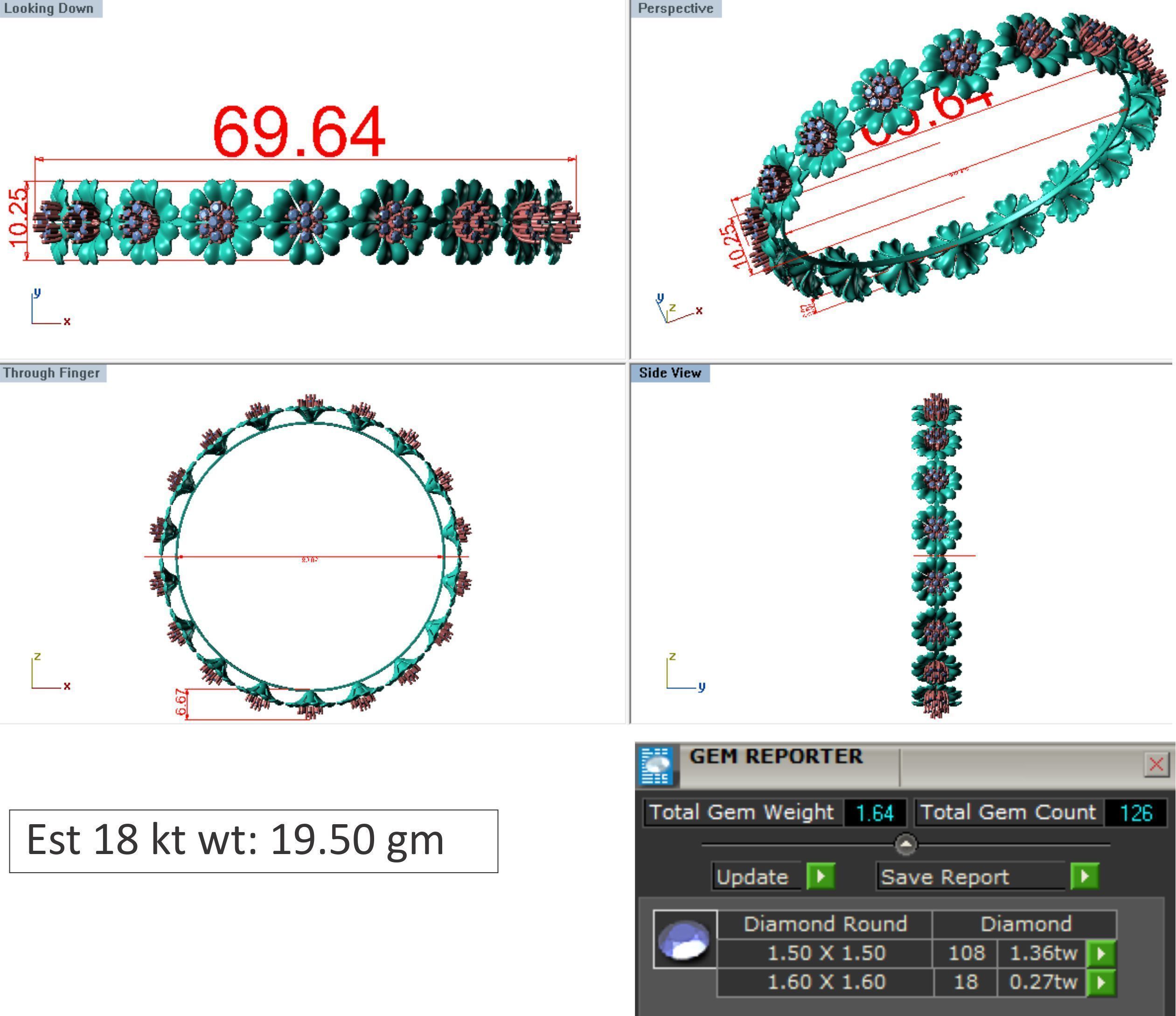The height and width of the screenshot is (1016, 1176).
Task: Click the Save Report button label
Action: pos(945,877)
